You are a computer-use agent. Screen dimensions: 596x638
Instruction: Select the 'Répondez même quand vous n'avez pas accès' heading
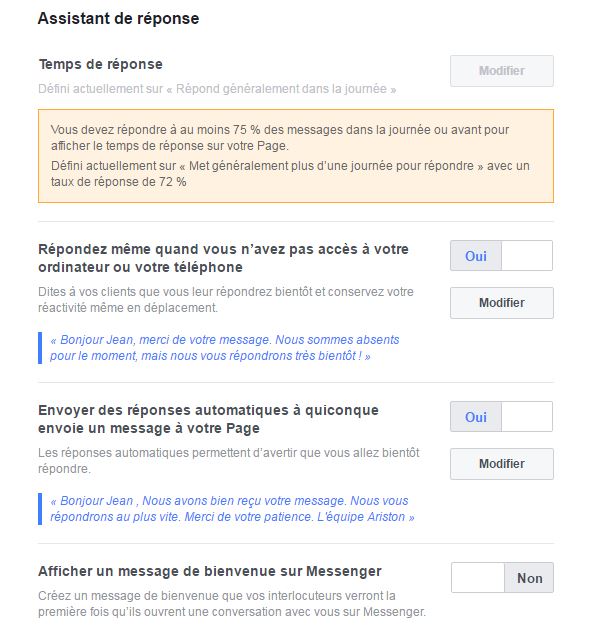223,258
